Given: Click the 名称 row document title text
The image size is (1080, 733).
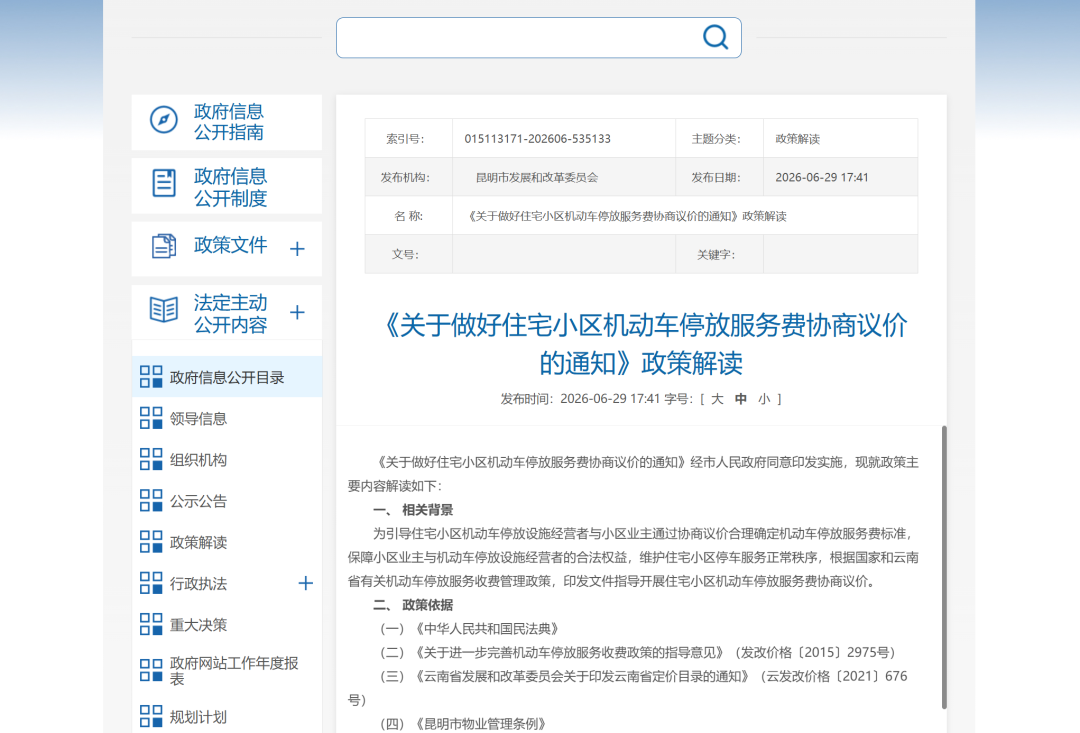Looking at the screenshot, I should 627,216.
